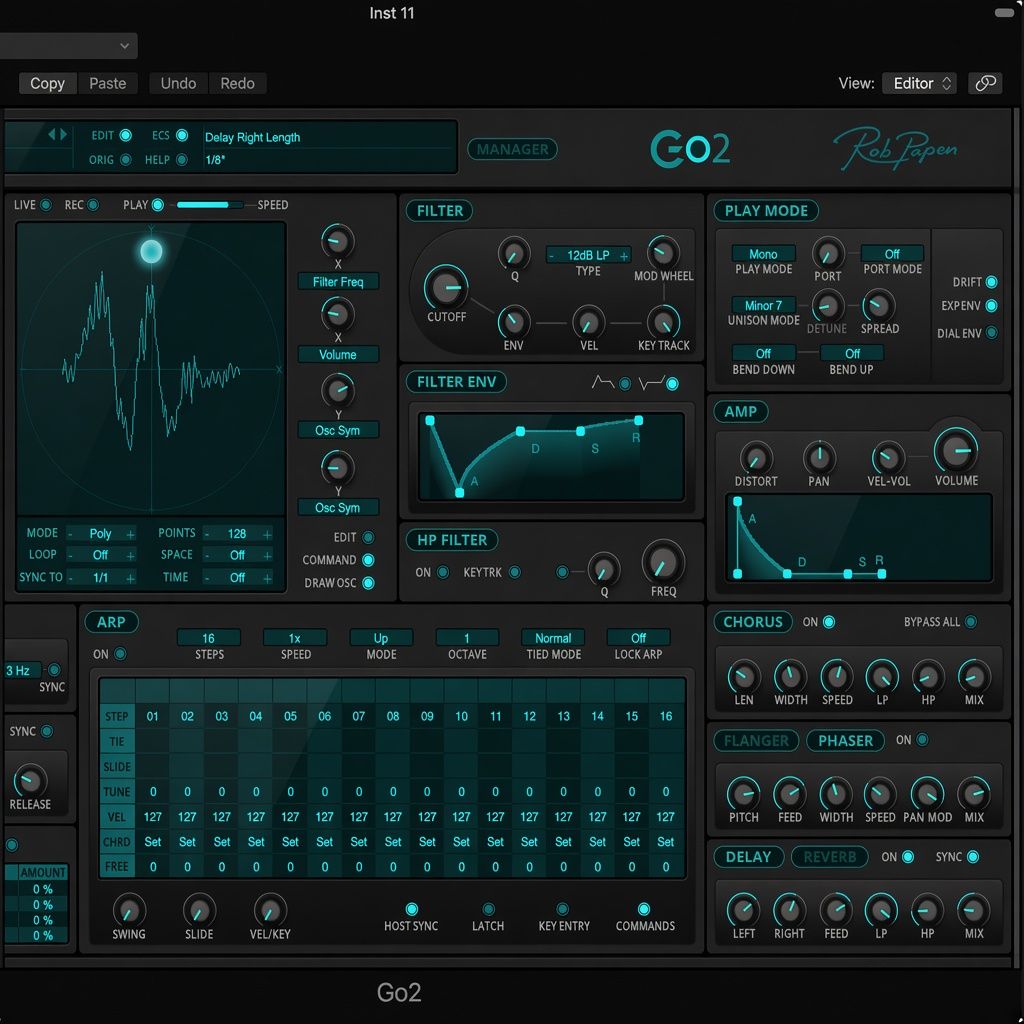Click the MOD WHEEL knob
The height and width of the screenshot is (1024, 1024).
point(663,252)
